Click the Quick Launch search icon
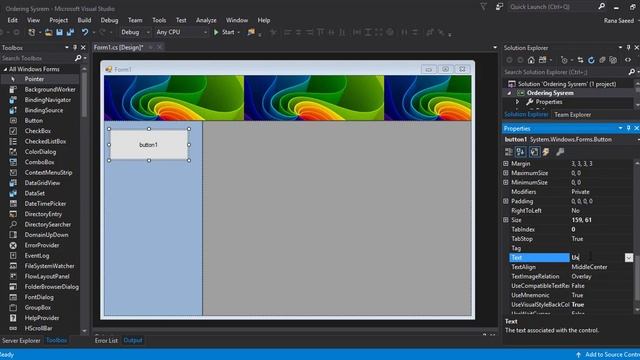 (601, 7)
